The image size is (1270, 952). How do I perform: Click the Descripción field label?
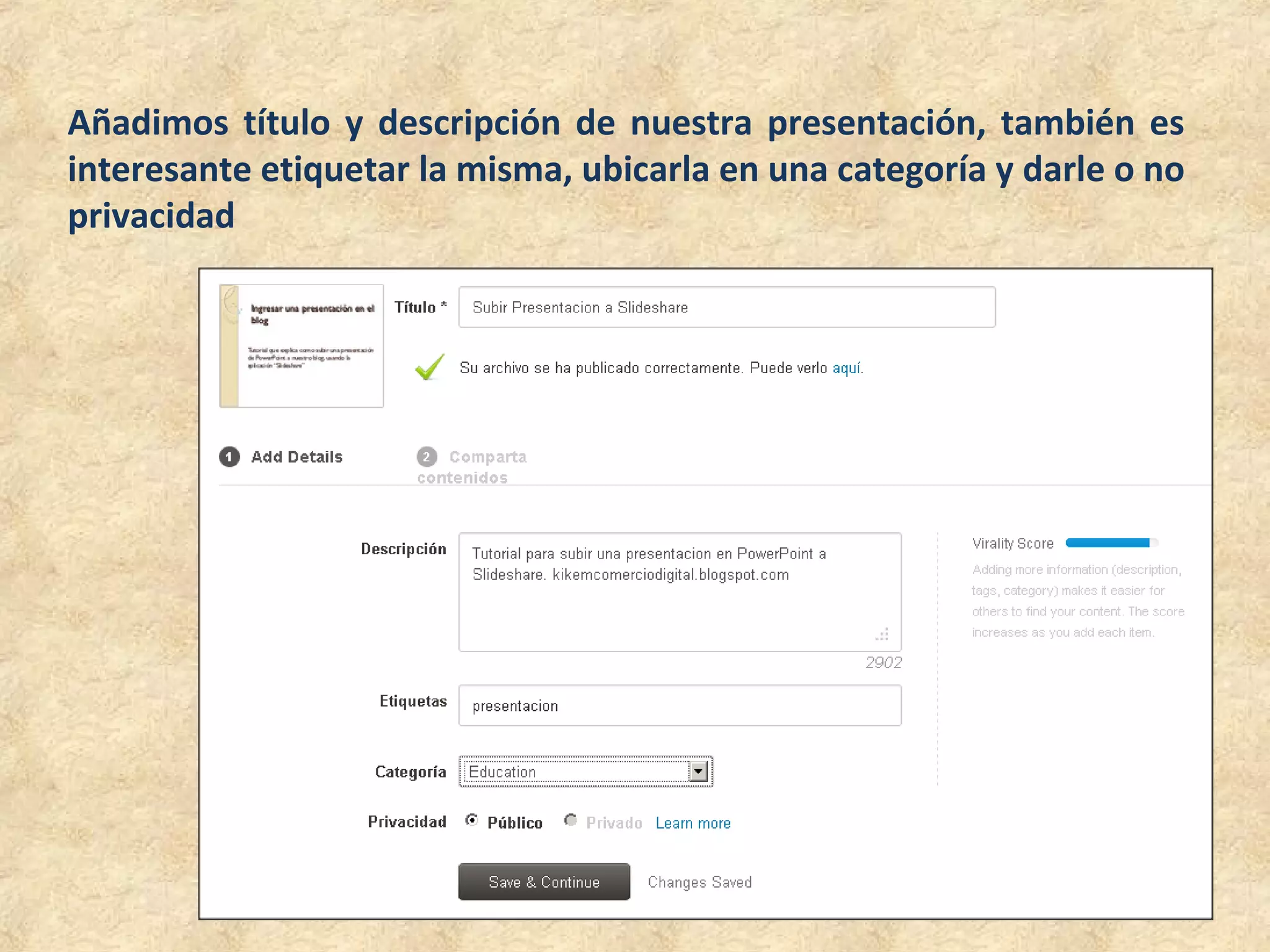tap(404, 549)
